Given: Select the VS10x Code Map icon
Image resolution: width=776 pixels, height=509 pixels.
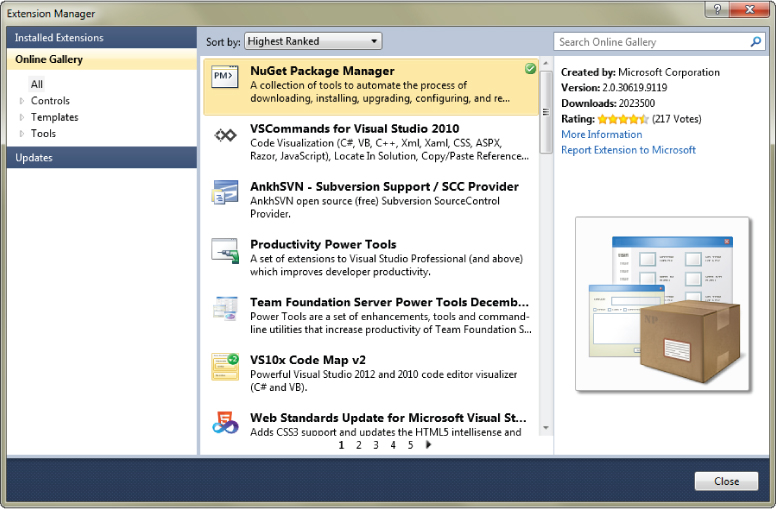Looking at the screenshot, I should coord(225,366).
